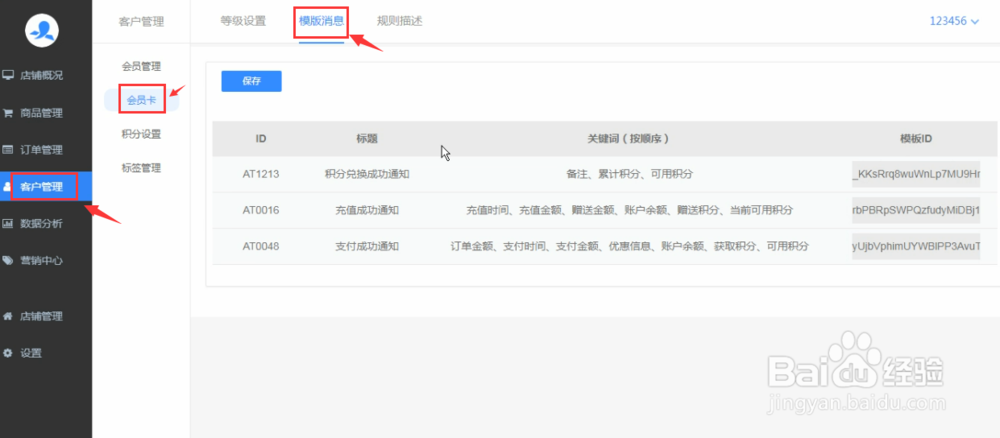Click the tag icon beside 营销中心
Viewport: 1000px width, 438px height.
(8, 261)
